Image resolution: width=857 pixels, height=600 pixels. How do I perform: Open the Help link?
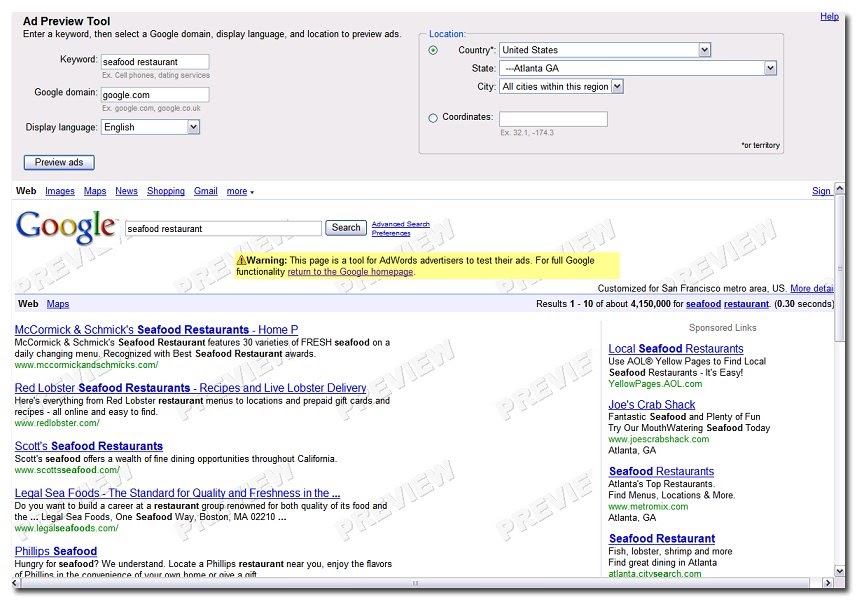point(829,16)
